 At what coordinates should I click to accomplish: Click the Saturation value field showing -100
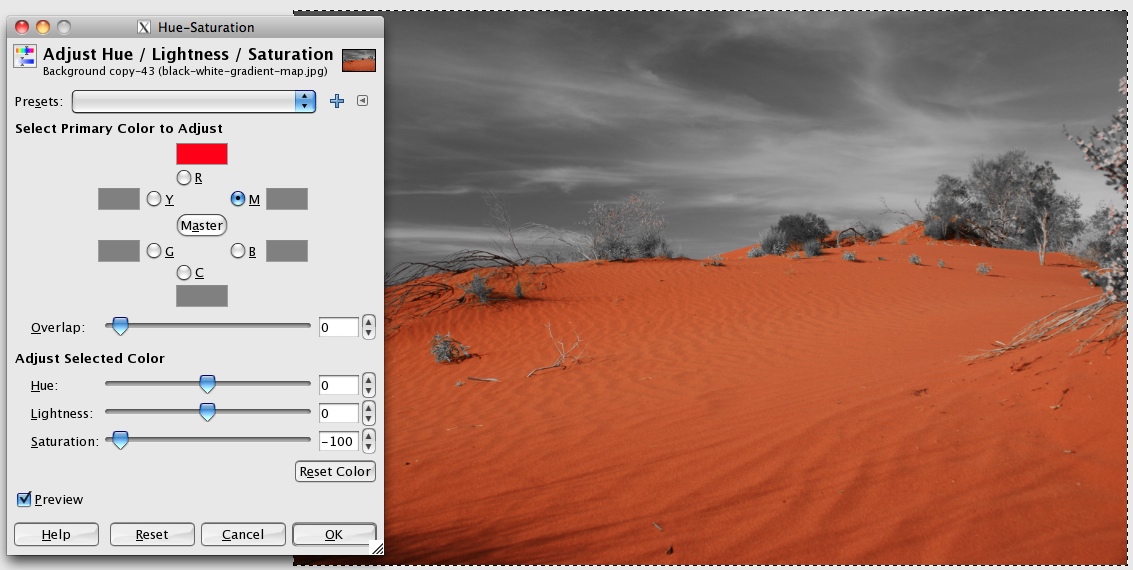tap(339, 441)
